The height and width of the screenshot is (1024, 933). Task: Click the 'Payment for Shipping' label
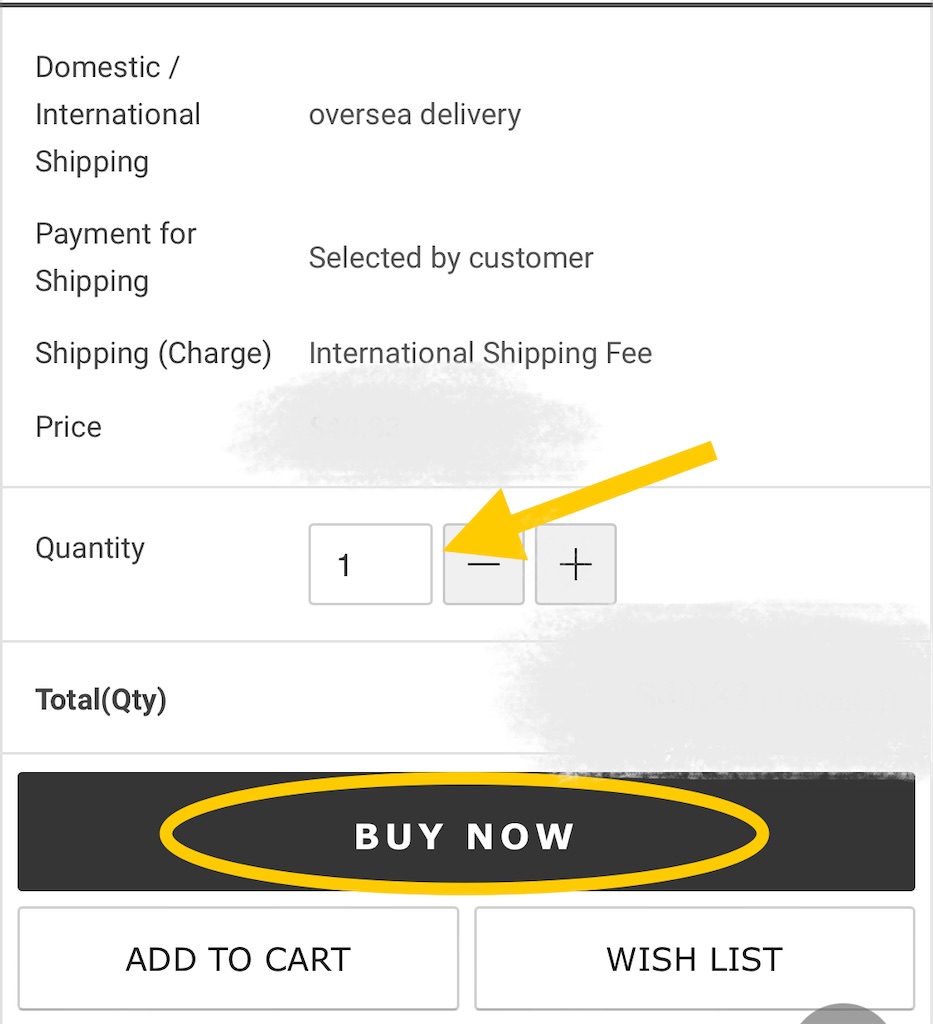pyautogui.click(x=116, y=257)
